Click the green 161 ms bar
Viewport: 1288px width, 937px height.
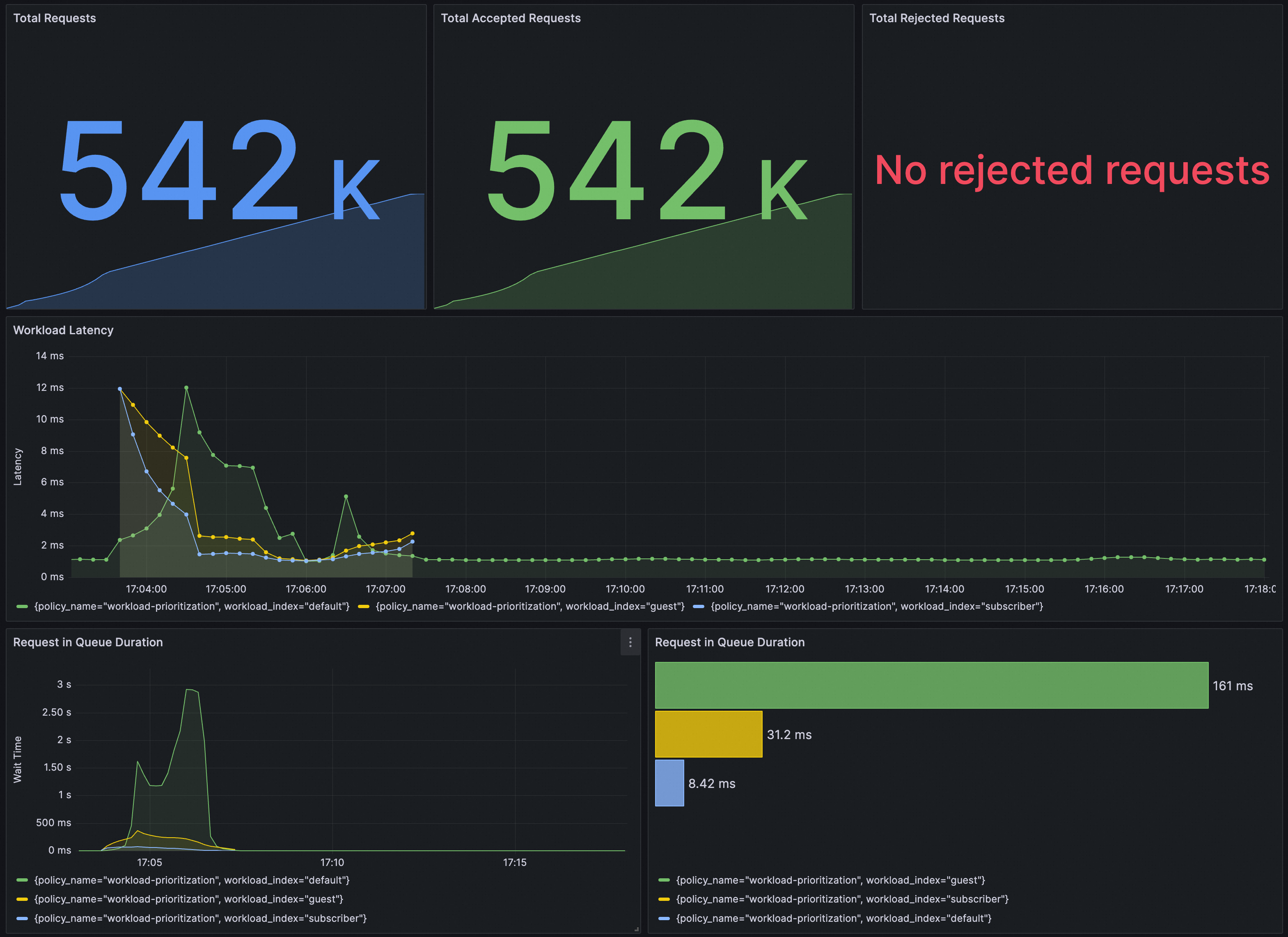(931, 685)
